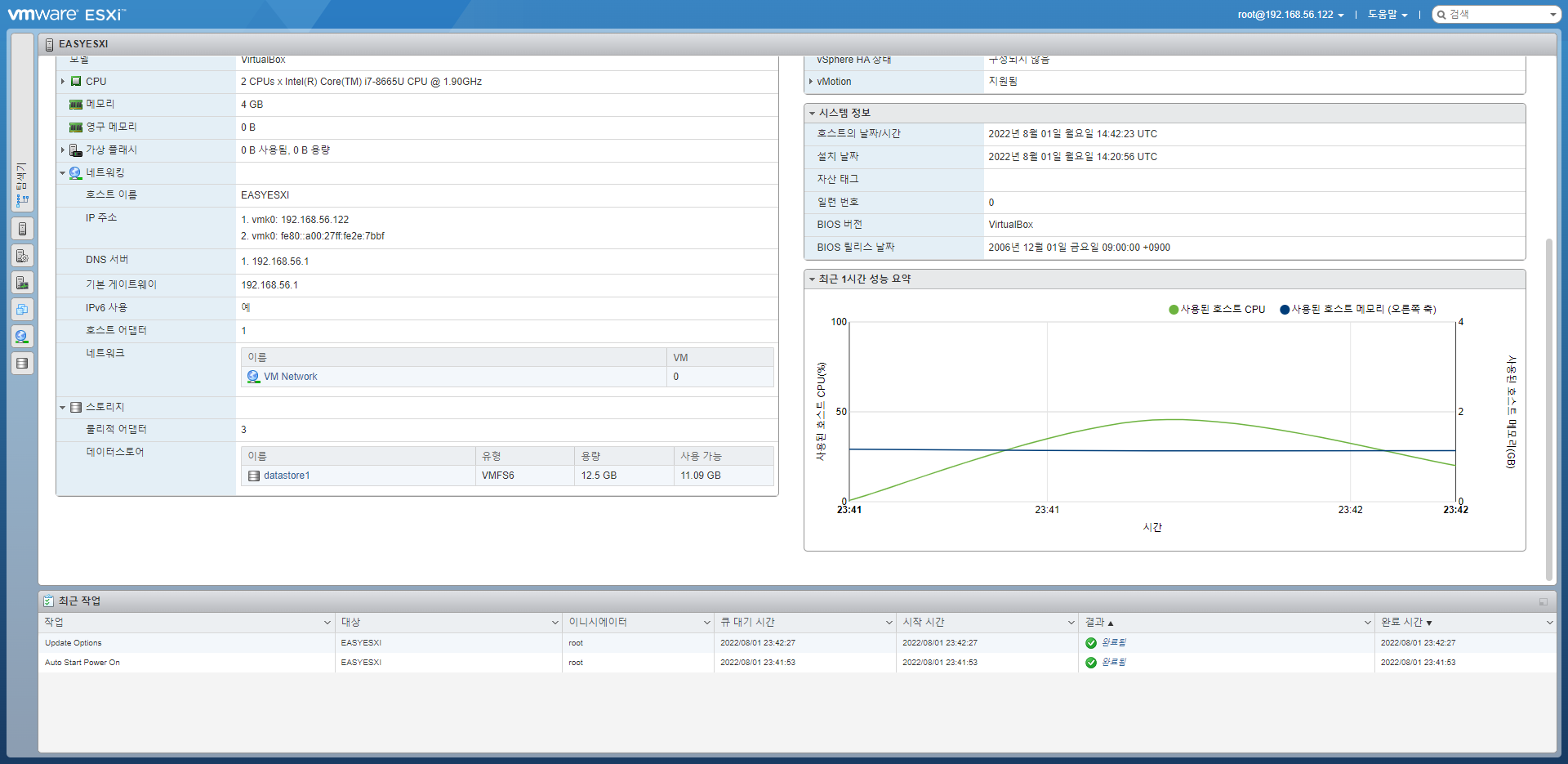Viewport: 1568px width, 764px height.
Task: Open 완료됨 result link for Auto Start Power On
Action: point(1113,663)
